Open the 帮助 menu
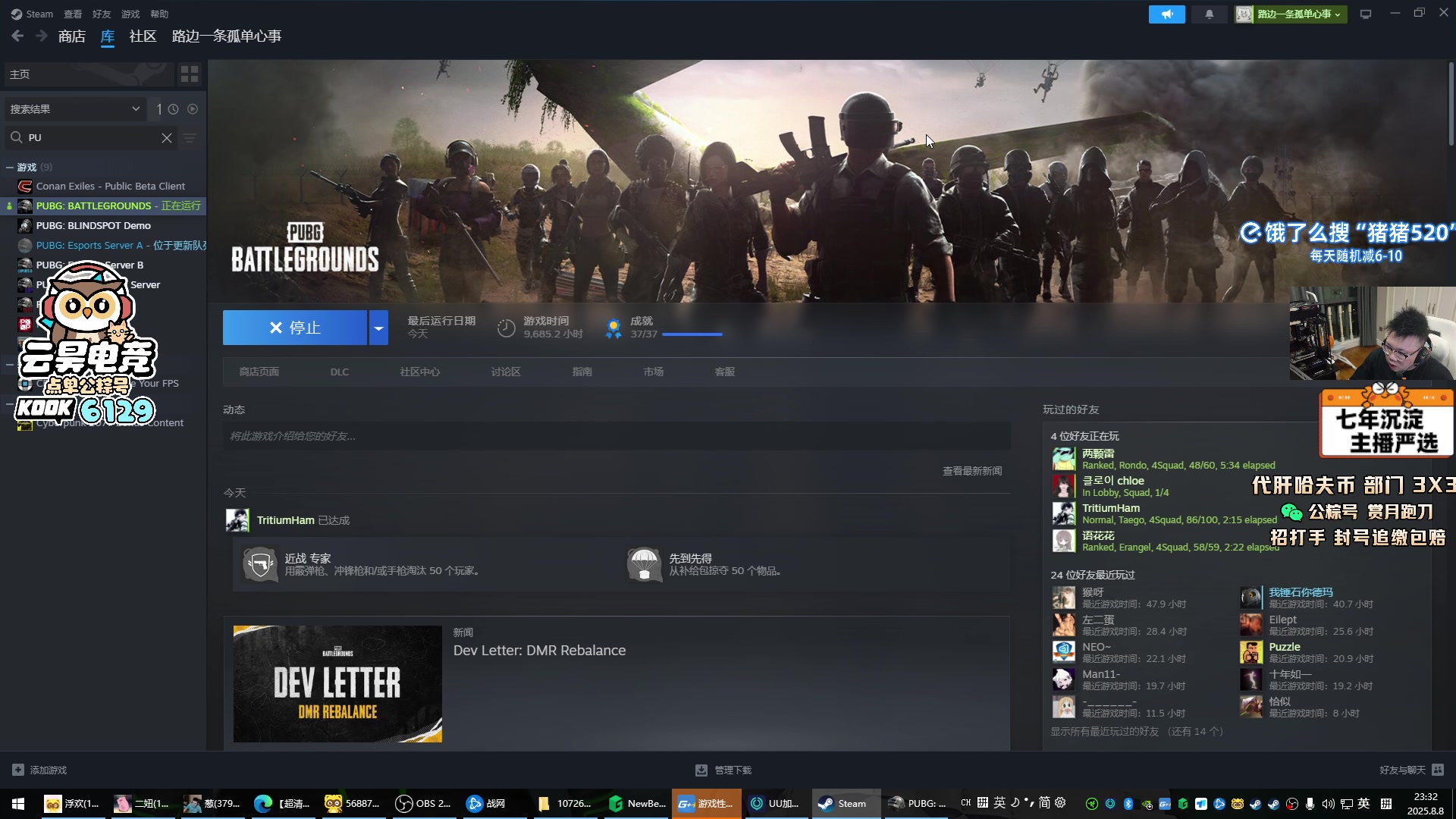1456x819 pixels. (x=159, y=14)
